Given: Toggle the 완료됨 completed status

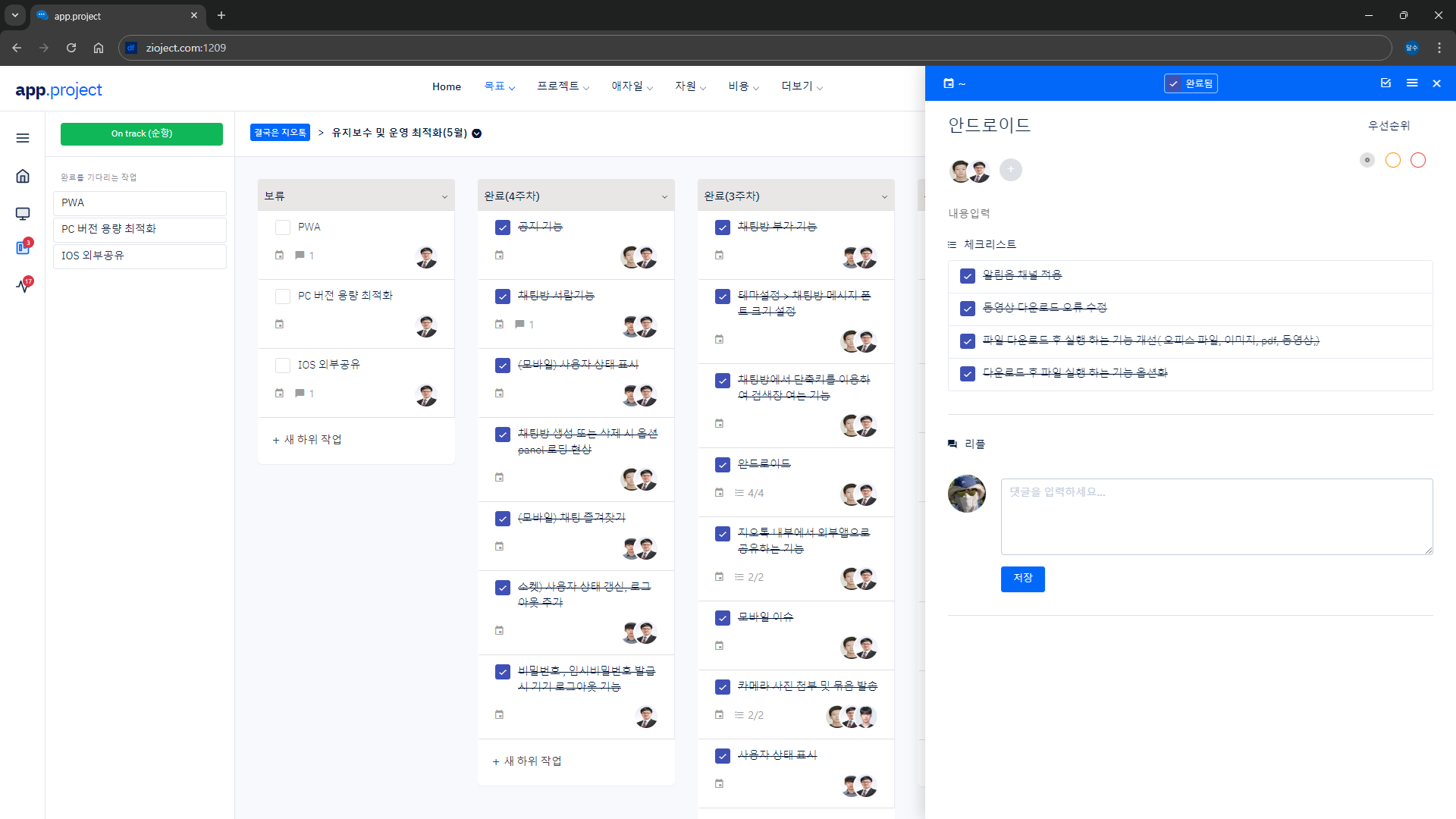Looking at the screenshot, I should tap(1191, 83).
